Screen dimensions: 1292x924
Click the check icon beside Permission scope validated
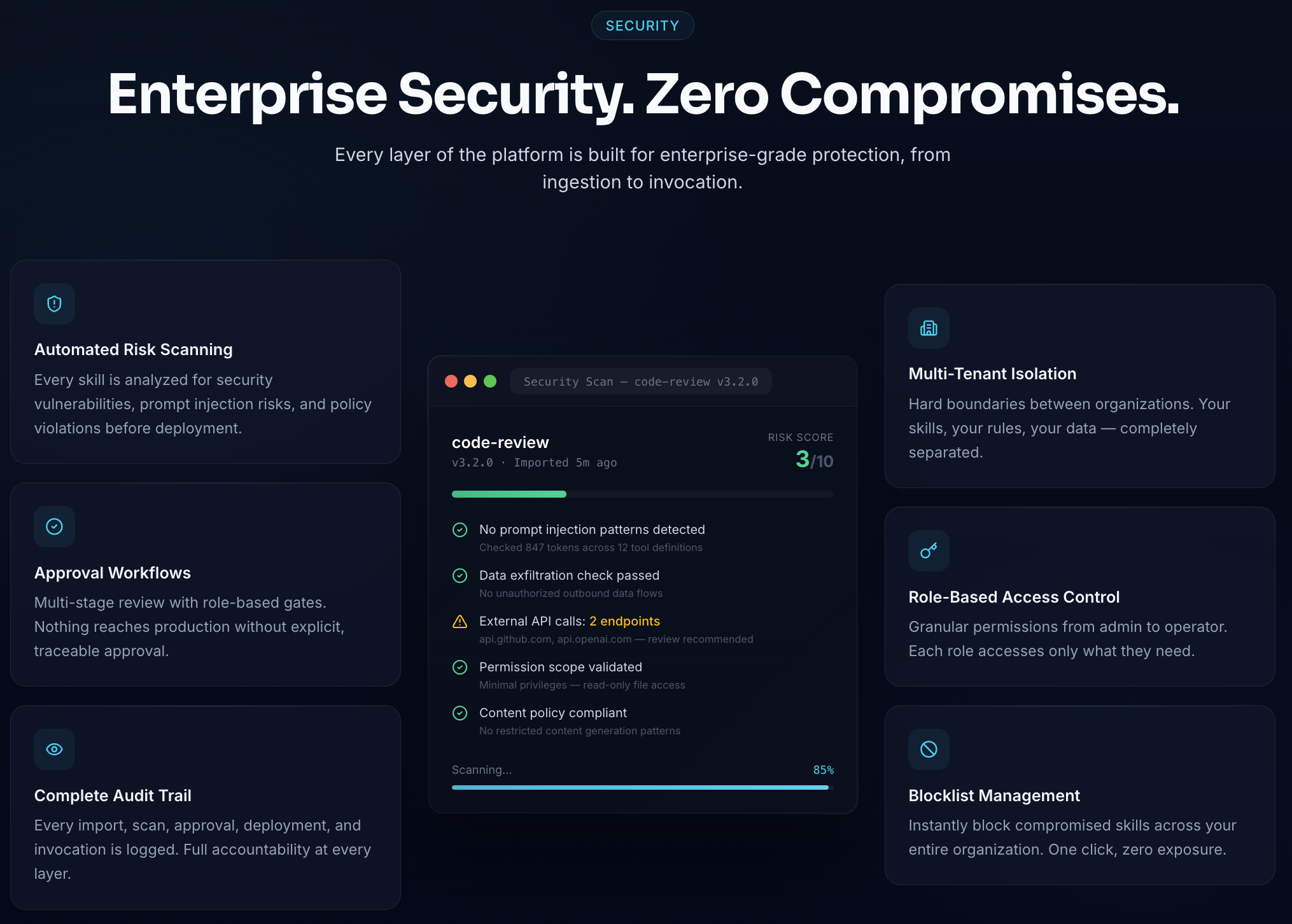pos(460,667)
